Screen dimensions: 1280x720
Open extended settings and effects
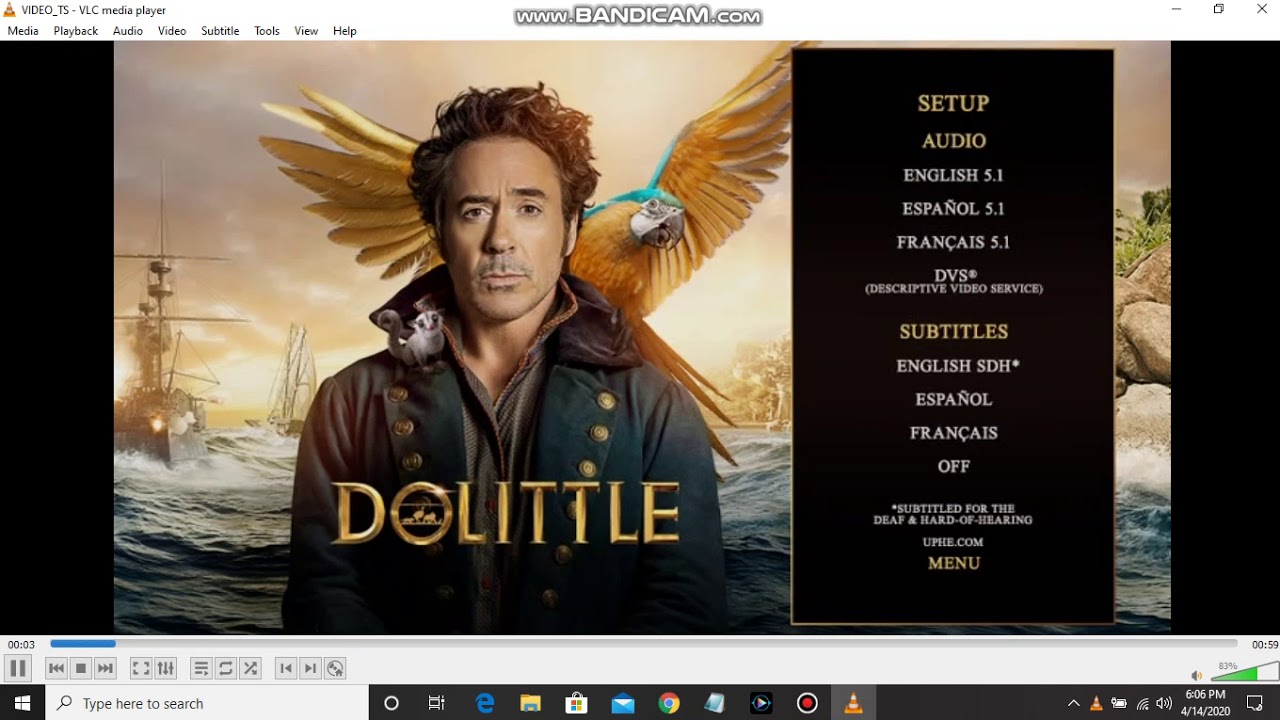tap(166, 668)
